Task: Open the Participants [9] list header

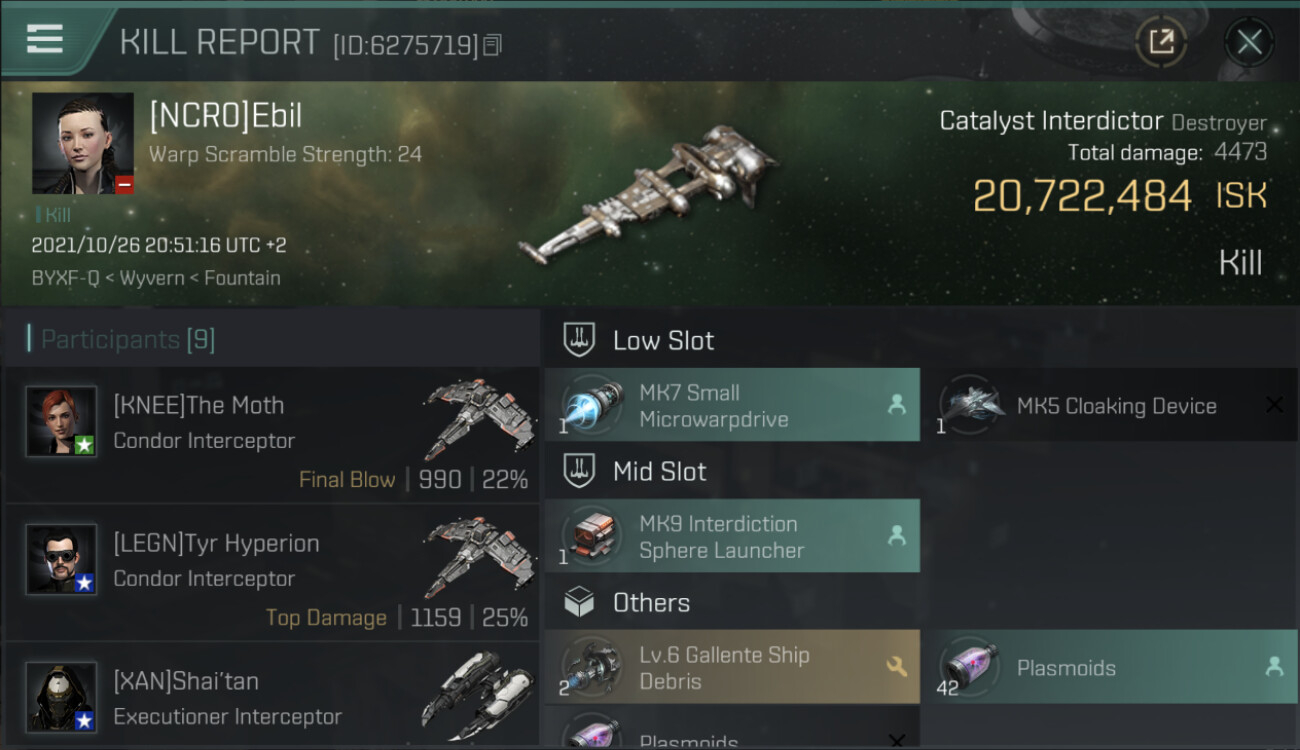Action: [128, 340]
